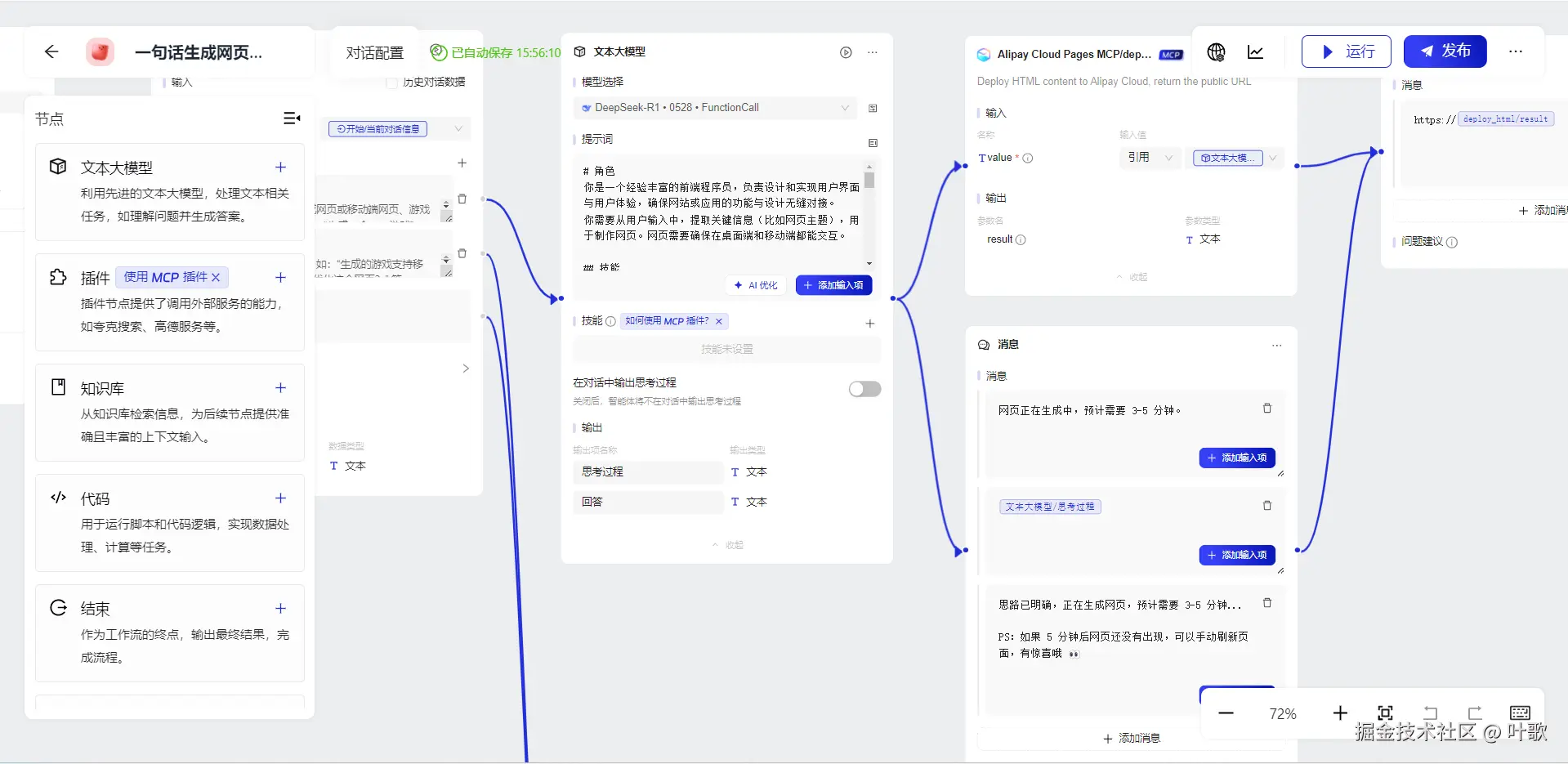Image resolution: width=1568 pixels, height=764 pixels.
Task: Select the 72% zoom level text
Action: pyautogui.click(x=1283, y=714)
